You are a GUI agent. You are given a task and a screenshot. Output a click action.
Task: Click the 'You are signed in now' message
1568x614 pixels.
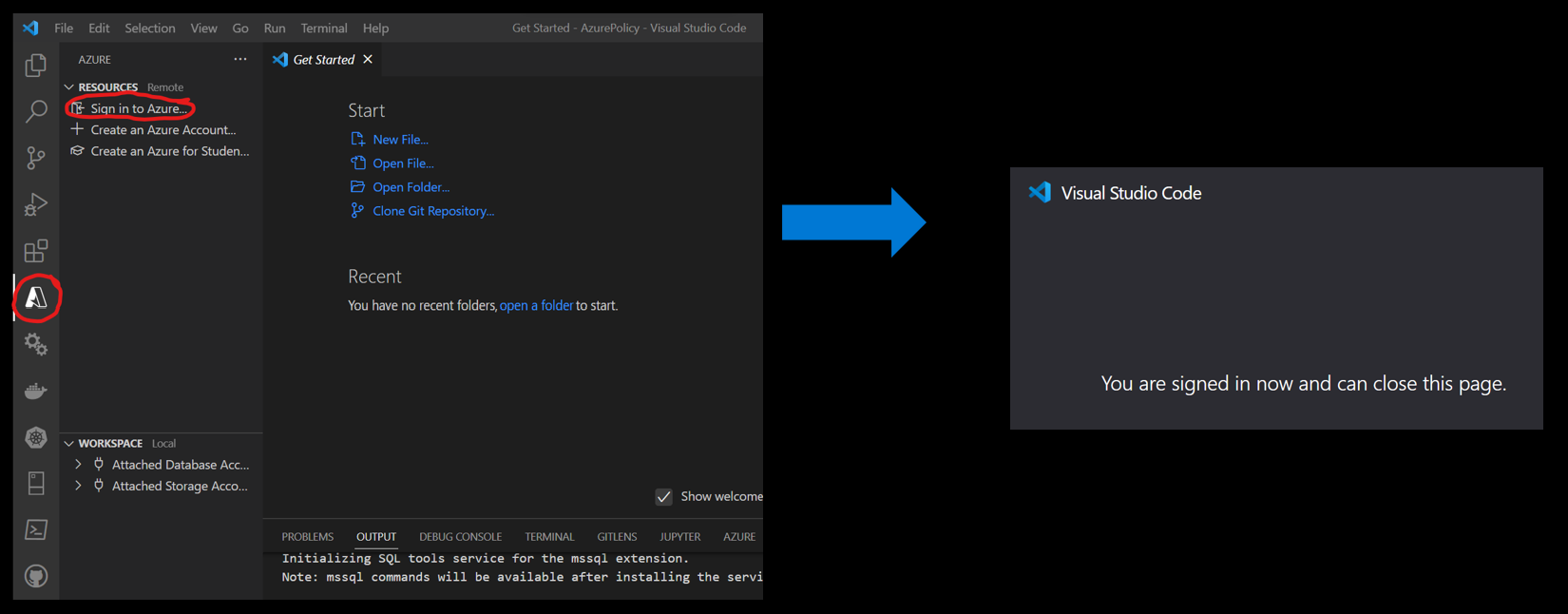[1304, 383]
